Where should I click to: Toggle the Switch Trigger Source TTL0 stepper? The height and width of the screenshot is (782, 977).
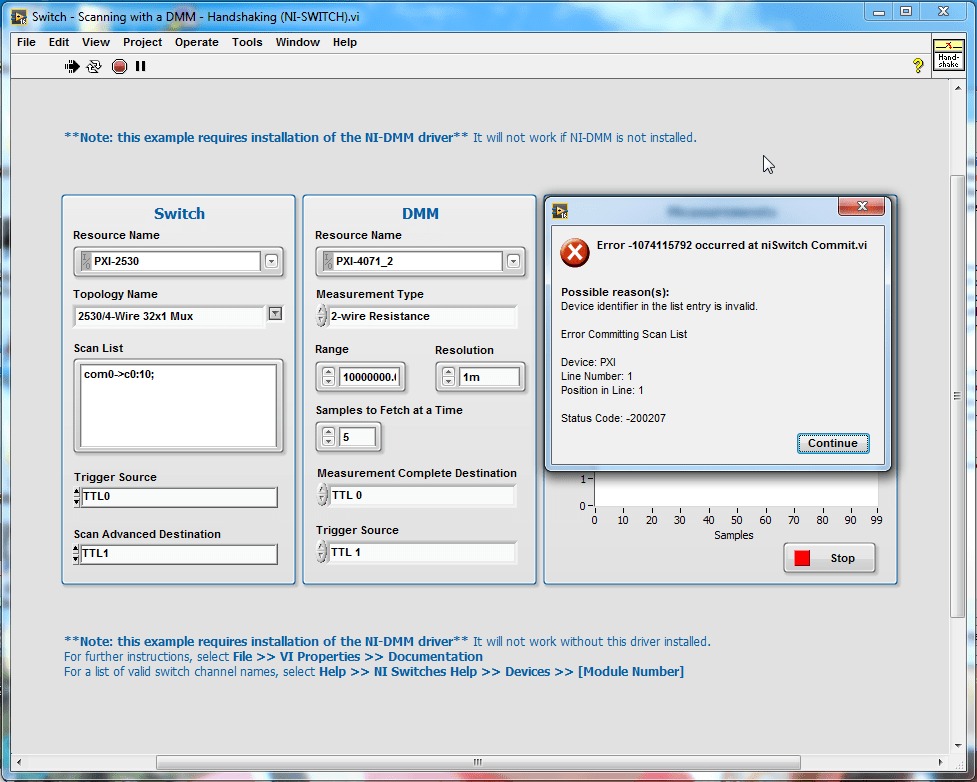point(77,497)
